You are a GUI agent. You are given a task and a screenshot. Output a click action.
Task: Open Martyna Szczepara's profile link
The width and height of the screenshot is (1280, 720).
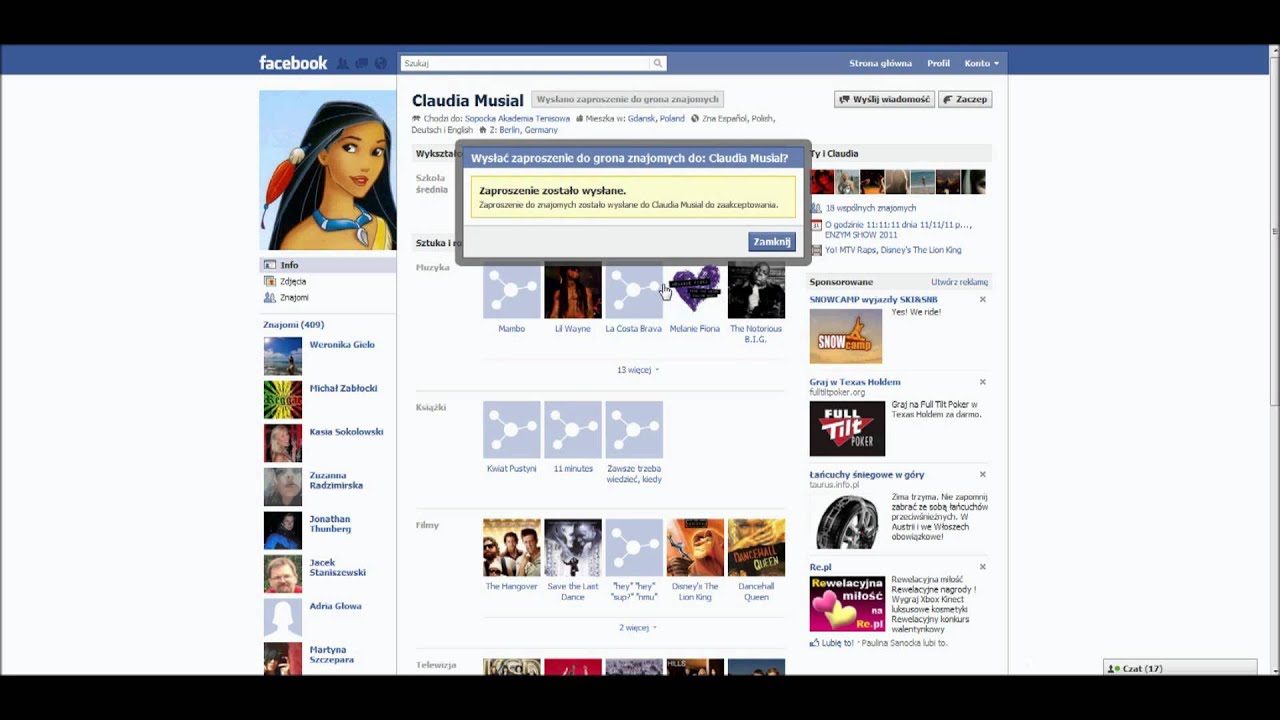pos(331,655)
